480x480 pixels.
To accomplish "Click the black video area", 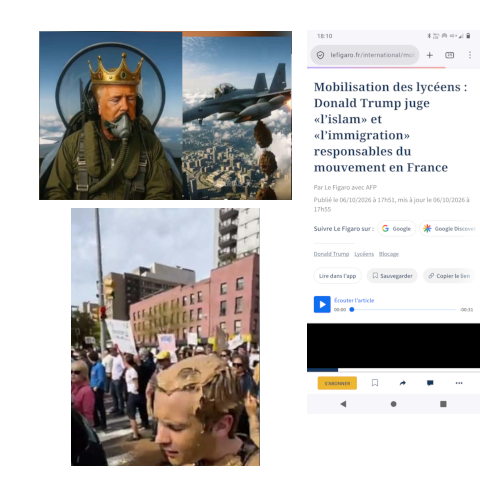I will (x=393, y=346).
